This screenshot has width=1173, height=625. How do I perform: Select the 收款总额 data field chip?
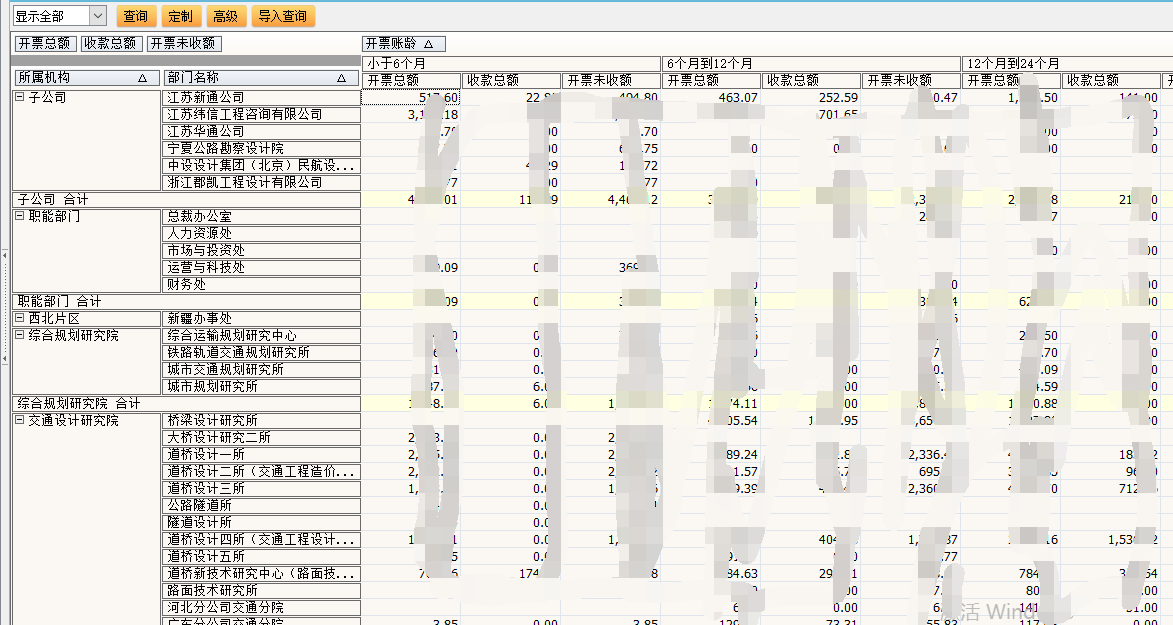pos(110,43)
